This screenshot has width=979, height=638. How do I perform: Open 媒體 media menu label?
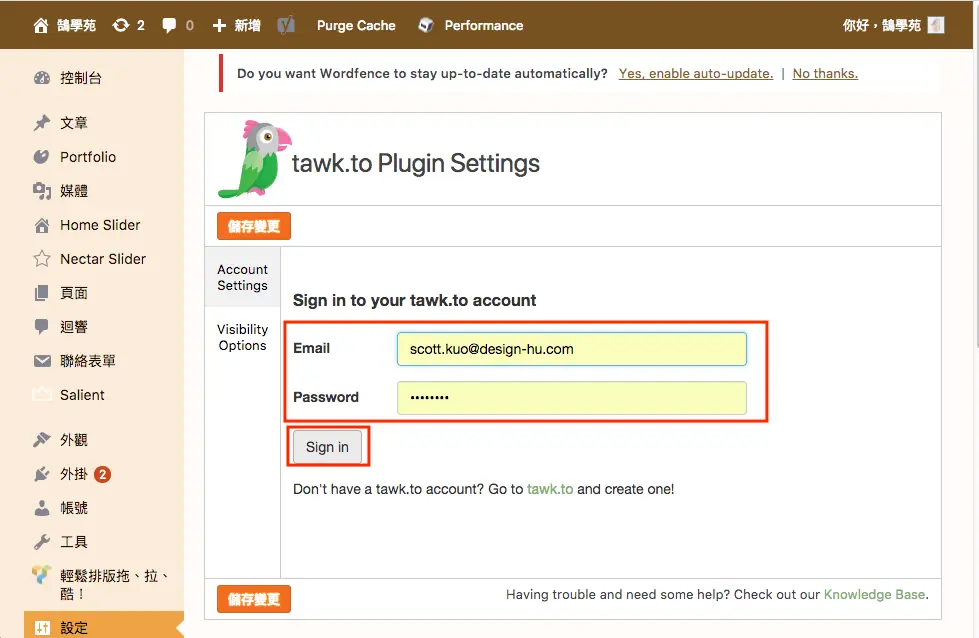click(74, 191)
